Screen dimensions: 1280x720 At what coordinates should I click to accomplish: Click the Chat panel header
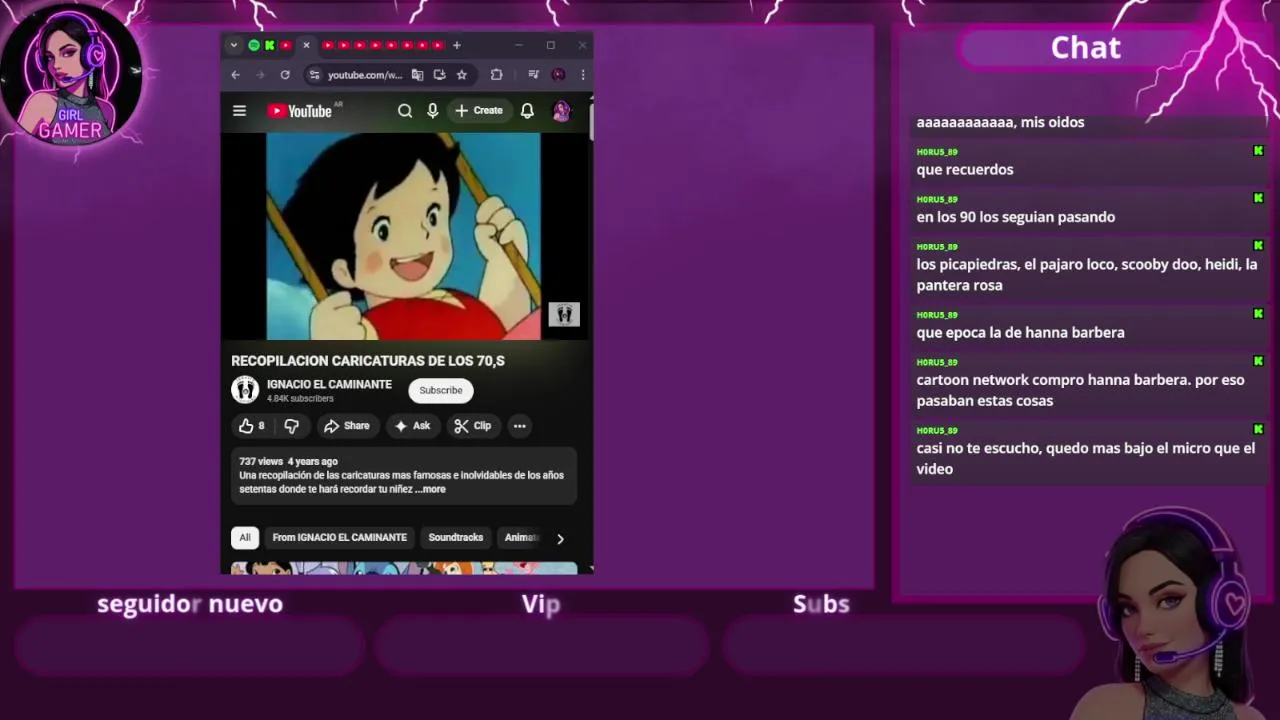(x=1086, y=48)
